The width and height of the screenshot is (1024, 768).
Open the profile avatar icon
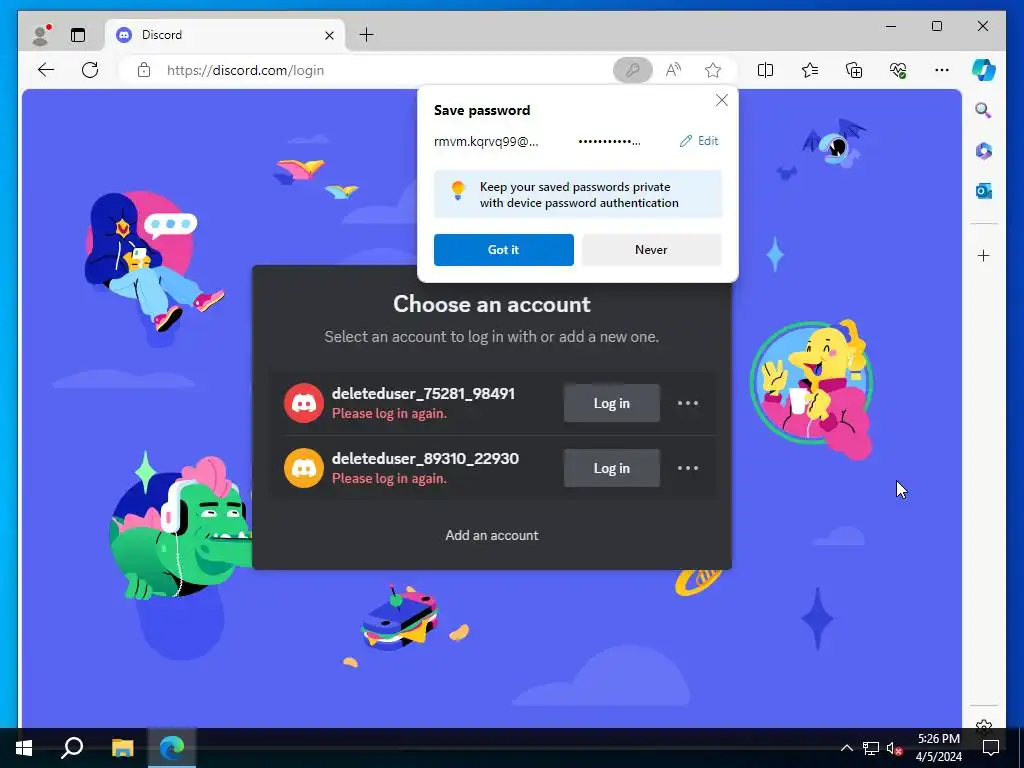41,35
